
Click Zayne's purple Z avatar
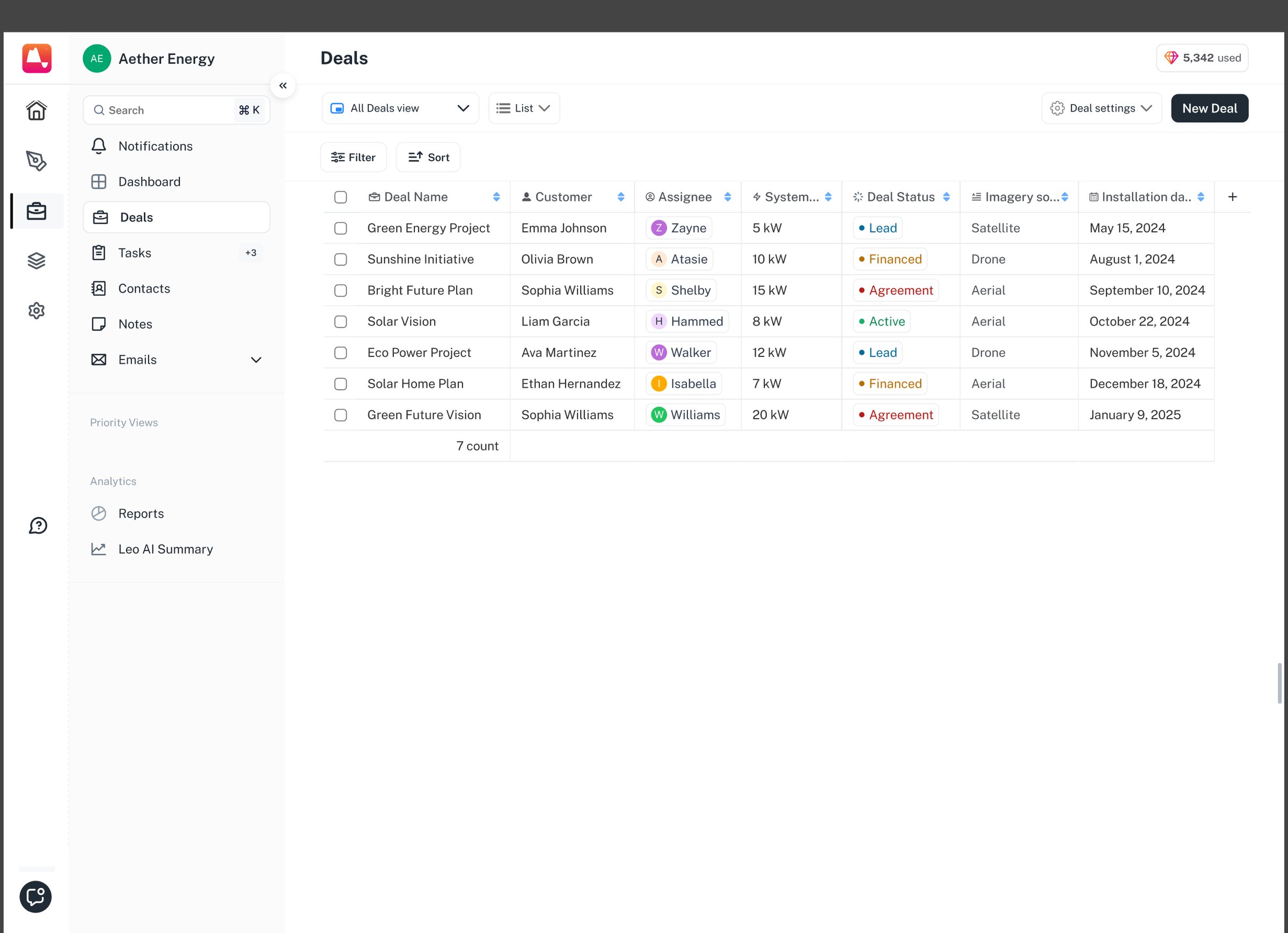click(x=659, y=228)
